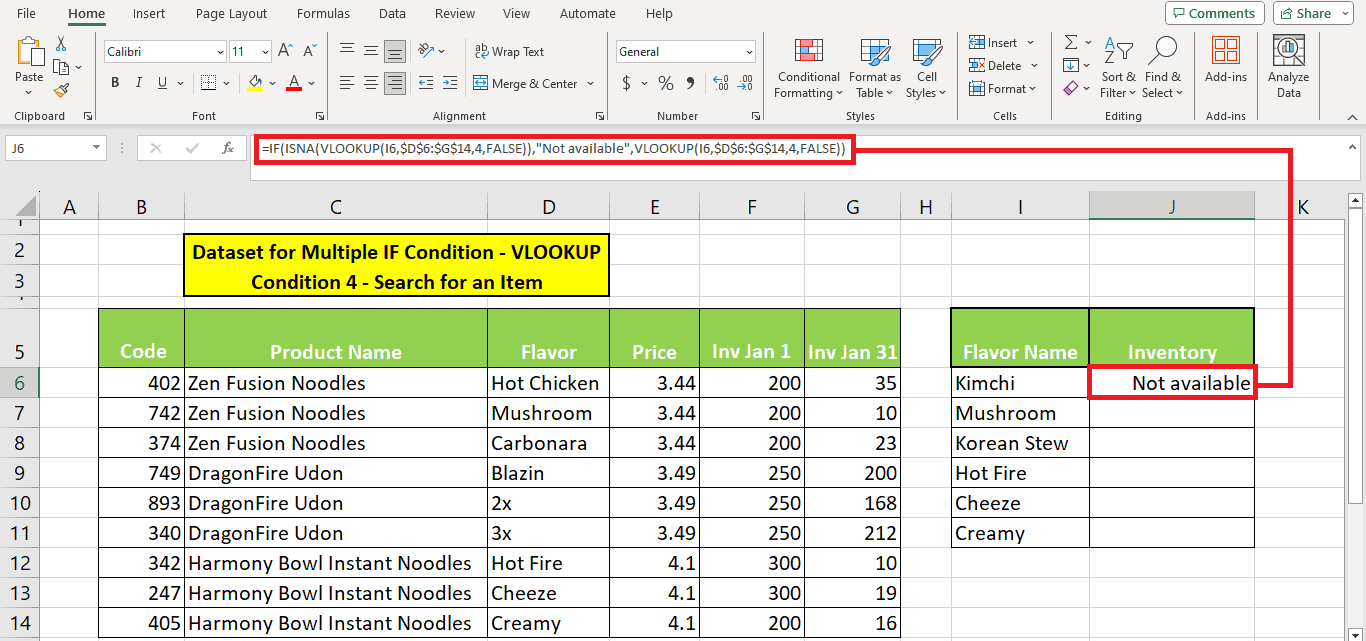This screenshot has width=1366, height=641.
Task: Click the Format as Table icon
Action: tap(874, 68)
